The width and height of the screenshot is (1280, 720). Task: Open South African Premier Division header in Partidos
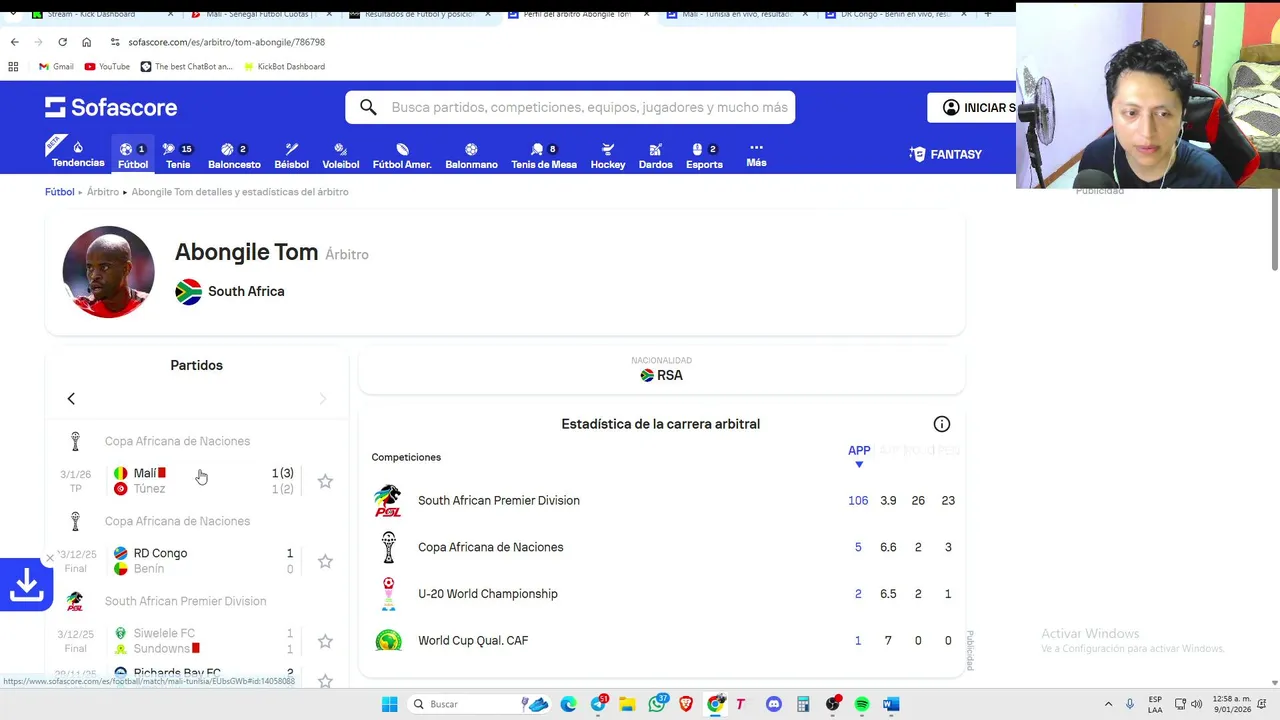point(185,601)
